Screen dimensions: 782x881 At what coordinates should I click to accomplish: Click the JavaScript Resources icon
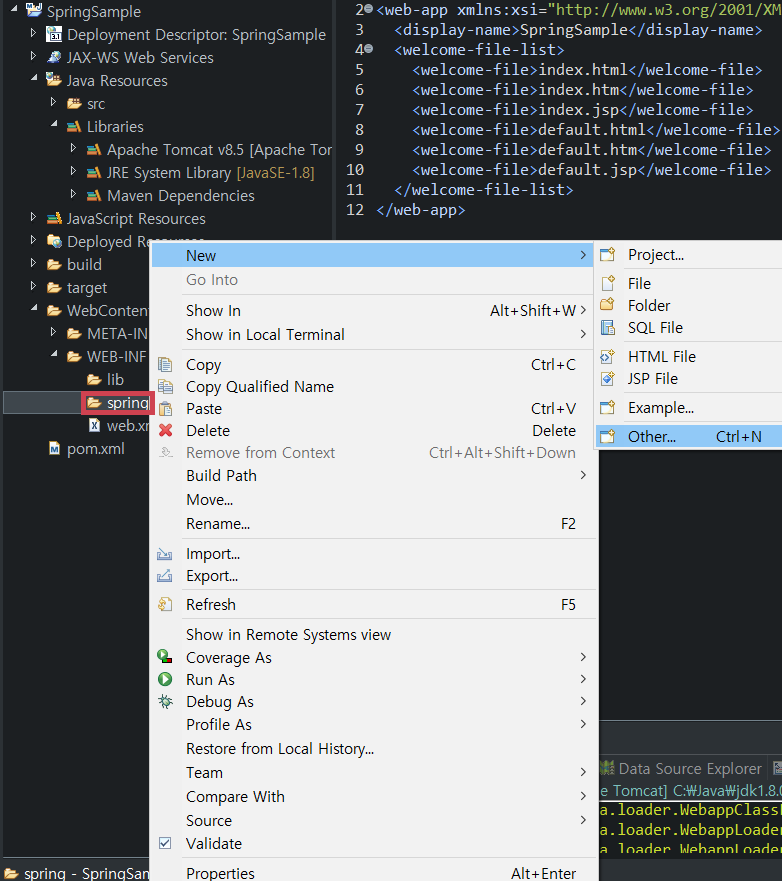click(x=54, y=219)
